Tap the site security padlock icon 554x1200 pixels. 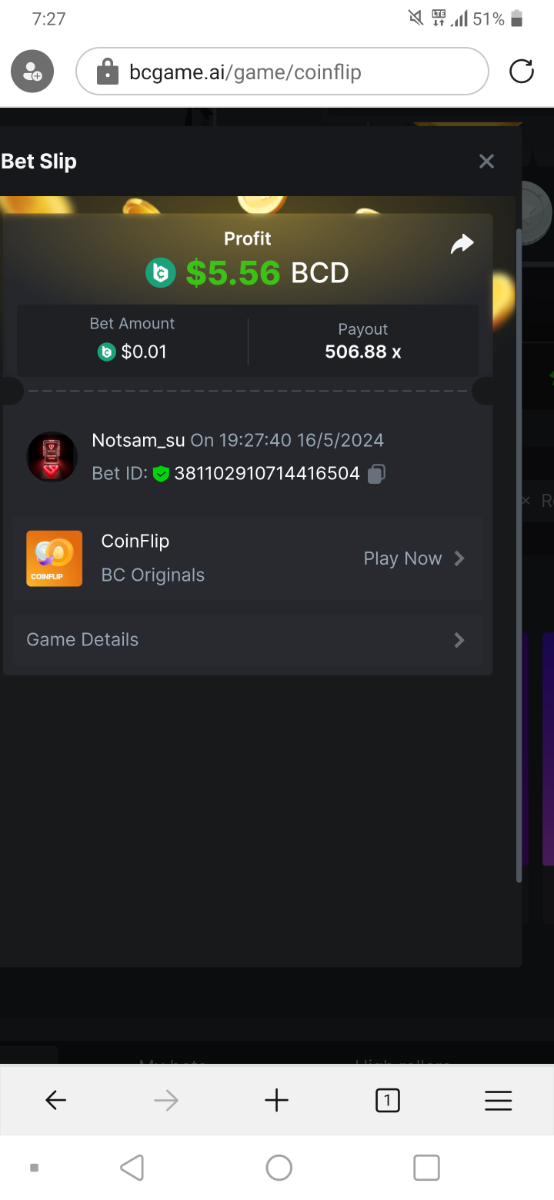click(x=107, y=71)
